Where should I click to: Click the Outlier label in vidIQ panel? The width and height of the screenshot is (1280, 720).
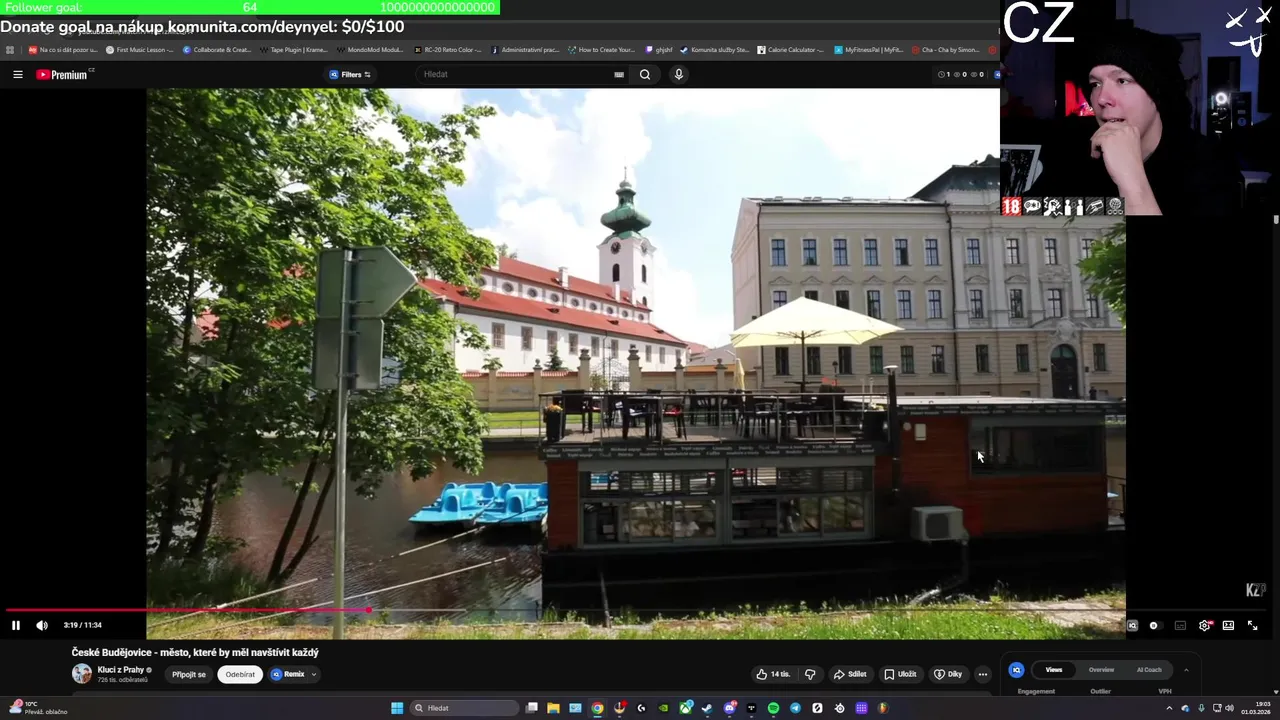(x=1100, y=691)
